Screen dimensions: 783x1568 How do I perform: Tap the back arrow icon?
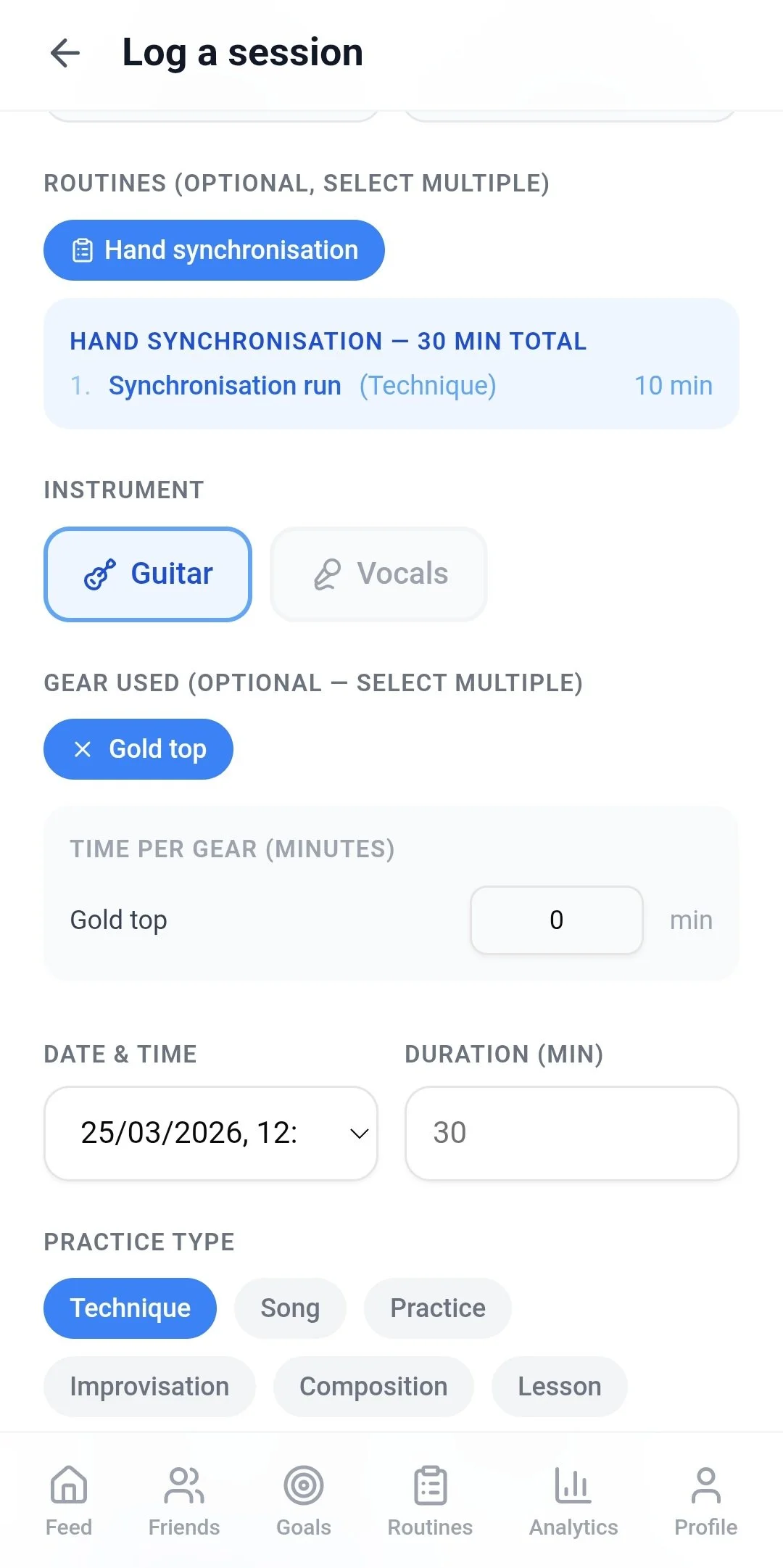click(x=65, y=53)
